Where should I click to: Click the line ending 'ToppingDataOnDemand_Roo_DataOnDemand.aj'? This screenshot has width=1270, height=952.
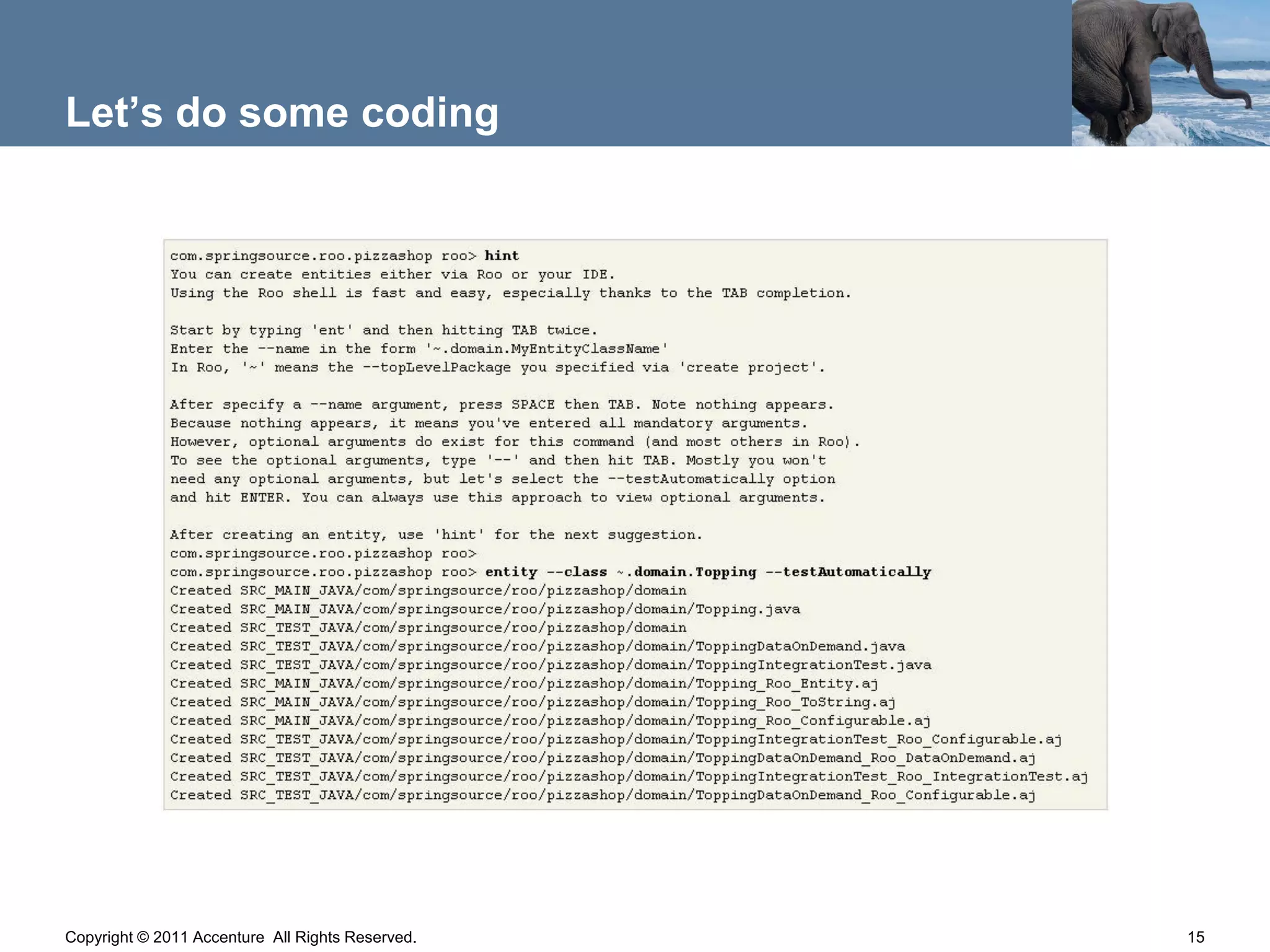603,758
